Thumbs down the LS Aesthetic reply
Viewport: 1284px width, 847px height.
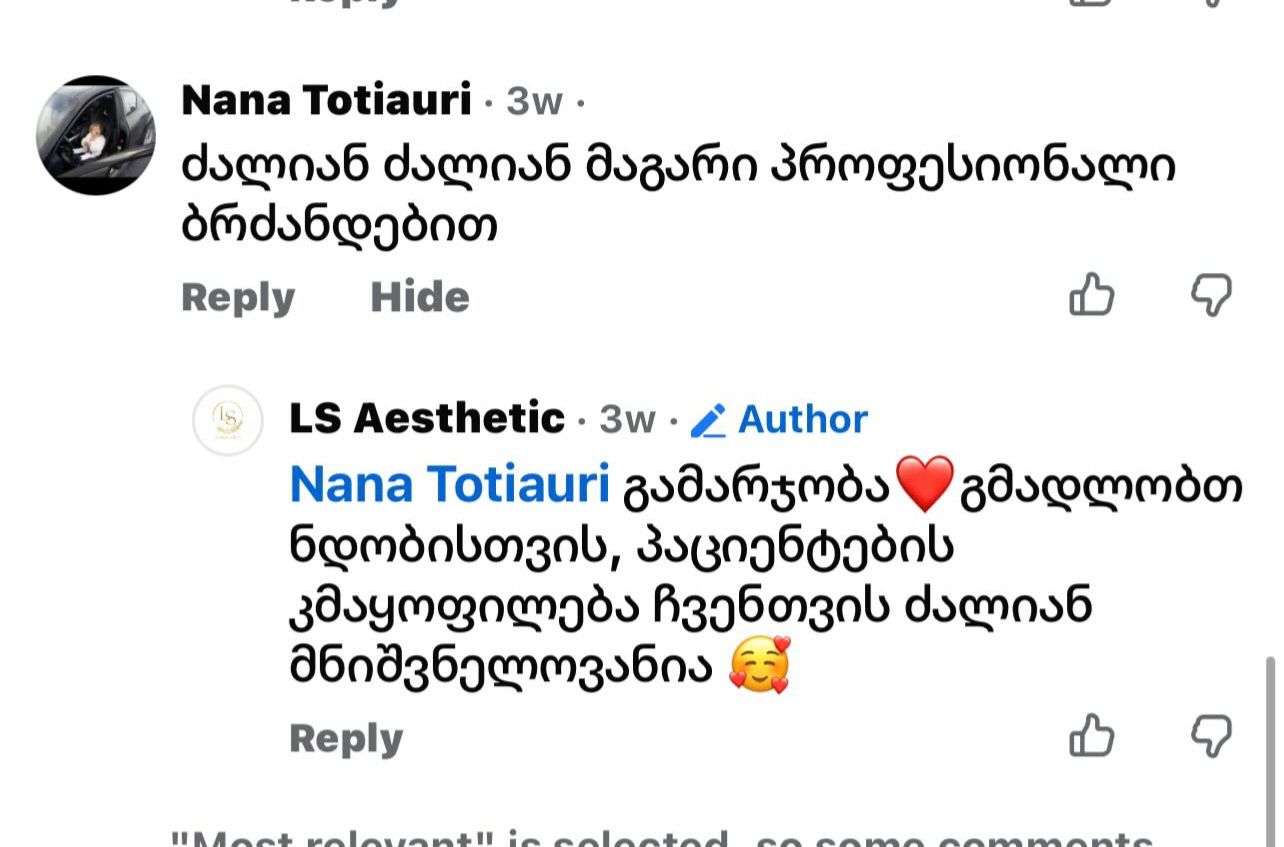pyautogui.click(x=1211, y=737)
